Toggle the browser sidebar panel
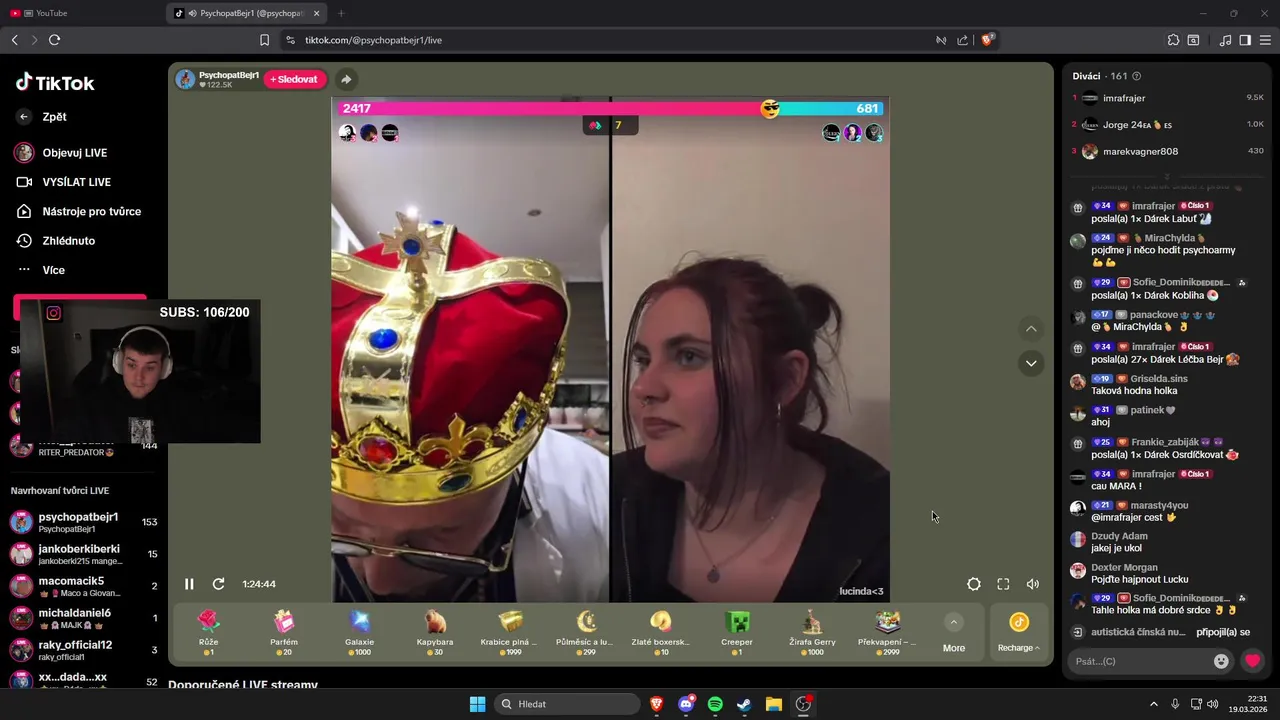 [1245, 40]
